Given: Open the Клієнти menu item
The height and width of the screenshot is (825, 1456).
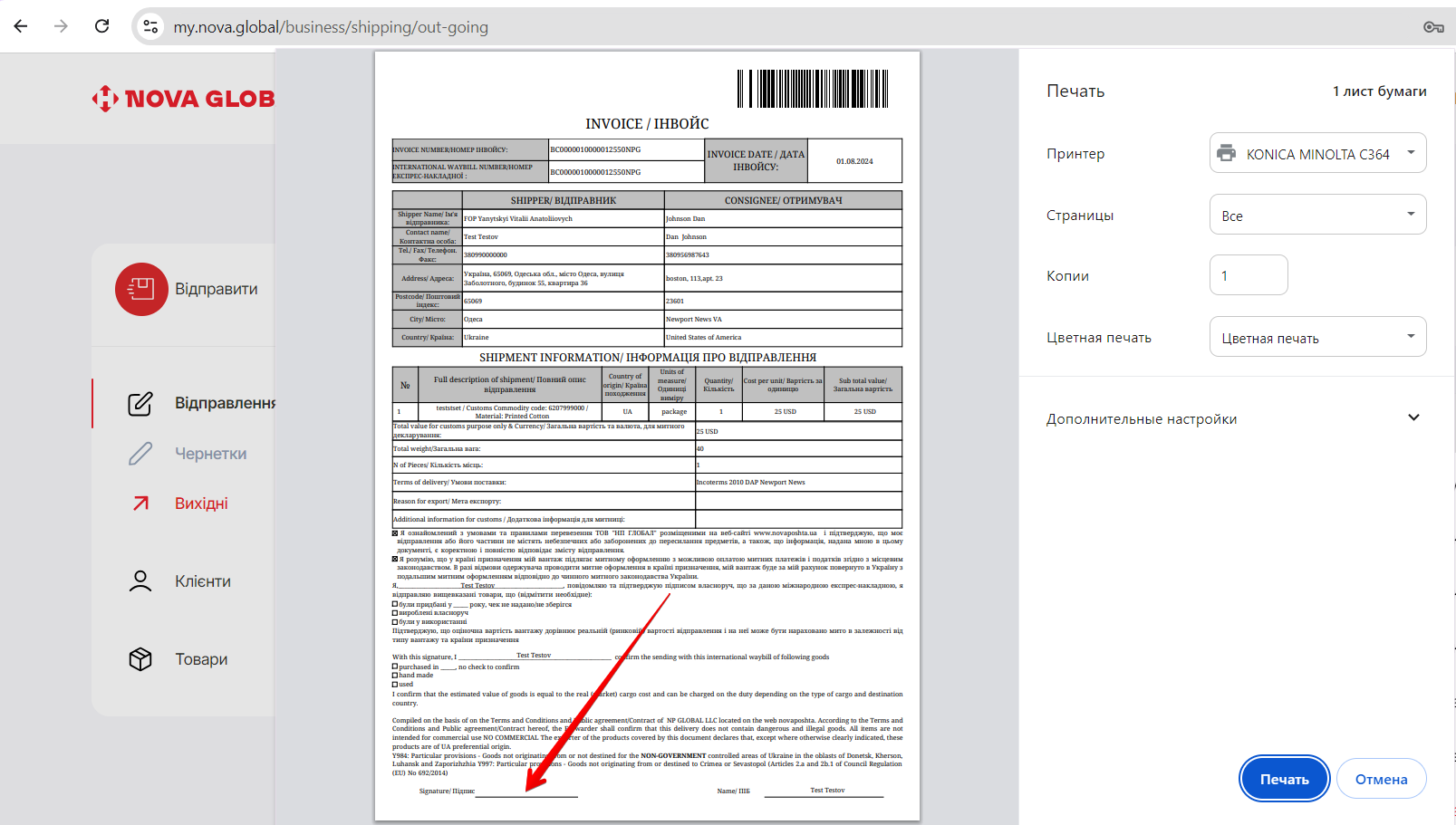Looking at the screenshot, I should click(203, 581).
